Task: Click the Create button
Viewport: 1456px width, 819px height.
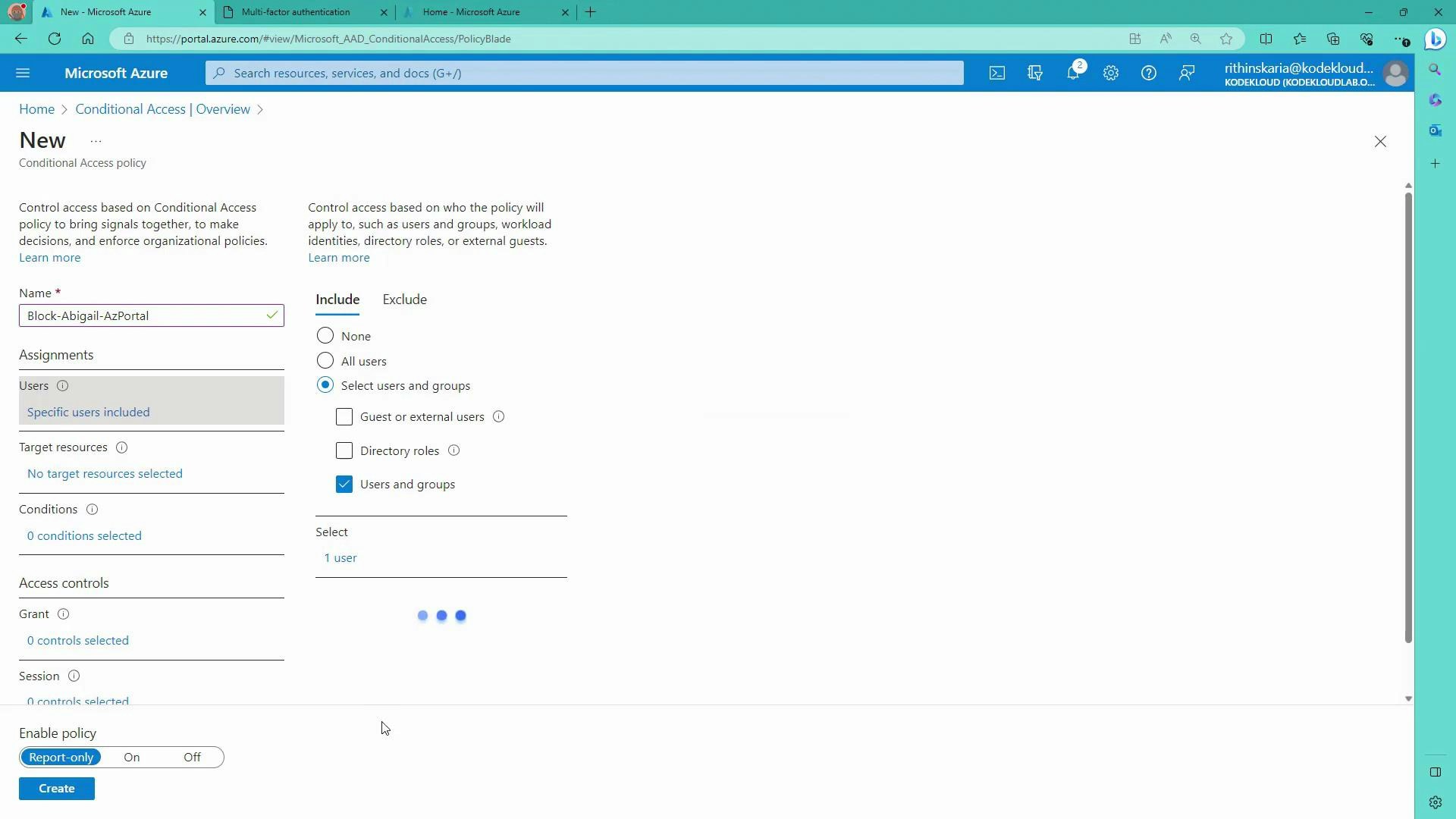Action: point(56,788)
